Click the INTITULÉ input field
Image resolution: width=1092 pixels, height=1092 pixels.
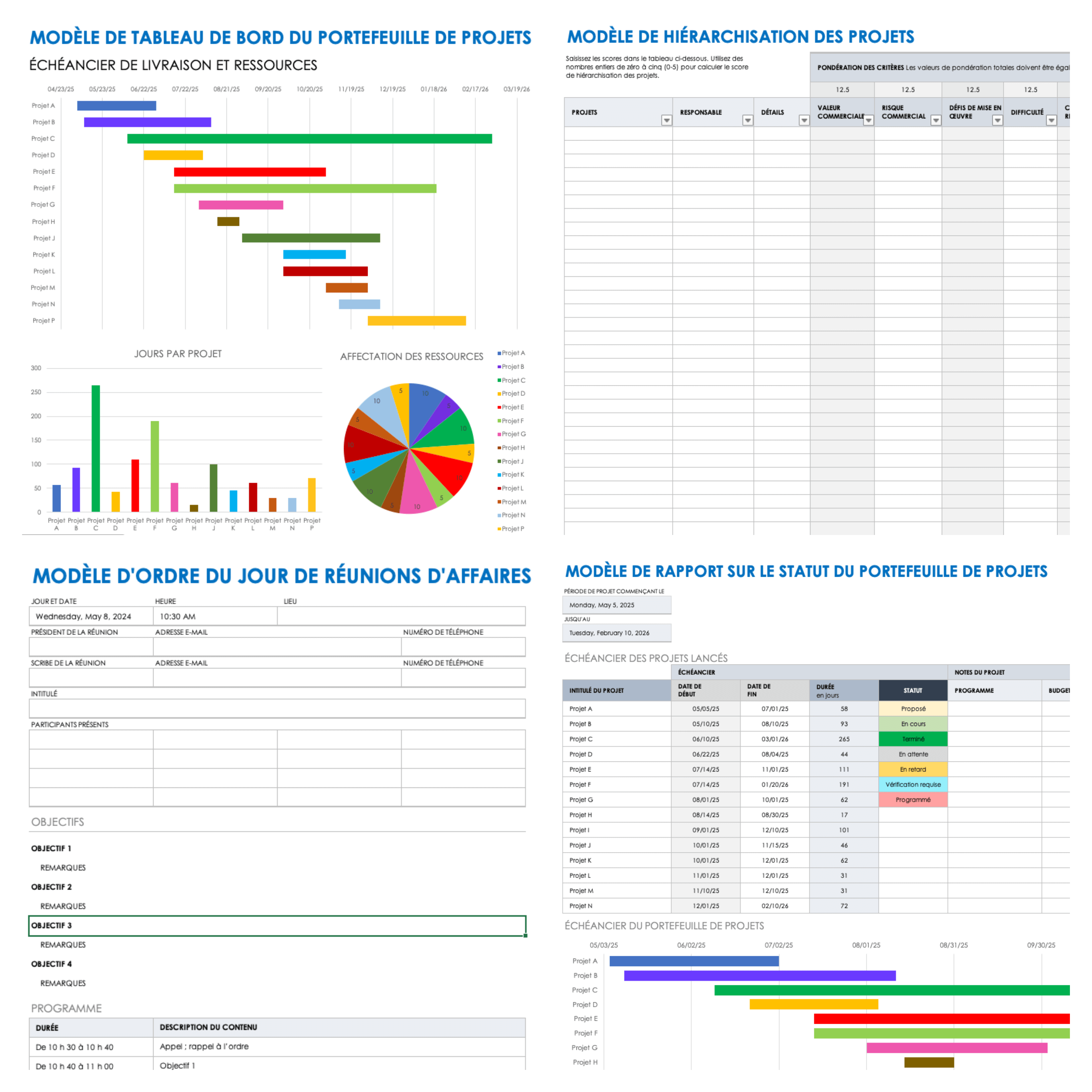click(x=278, y=708)
